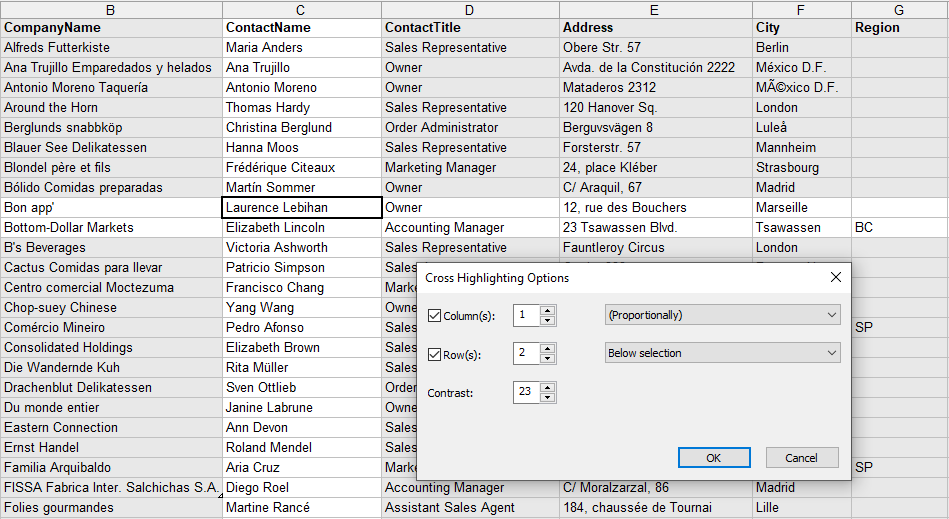This screenshot has height=519, width=949.
Task: Increase the Column(s) spinner value
Action: [x=548, y=310]
